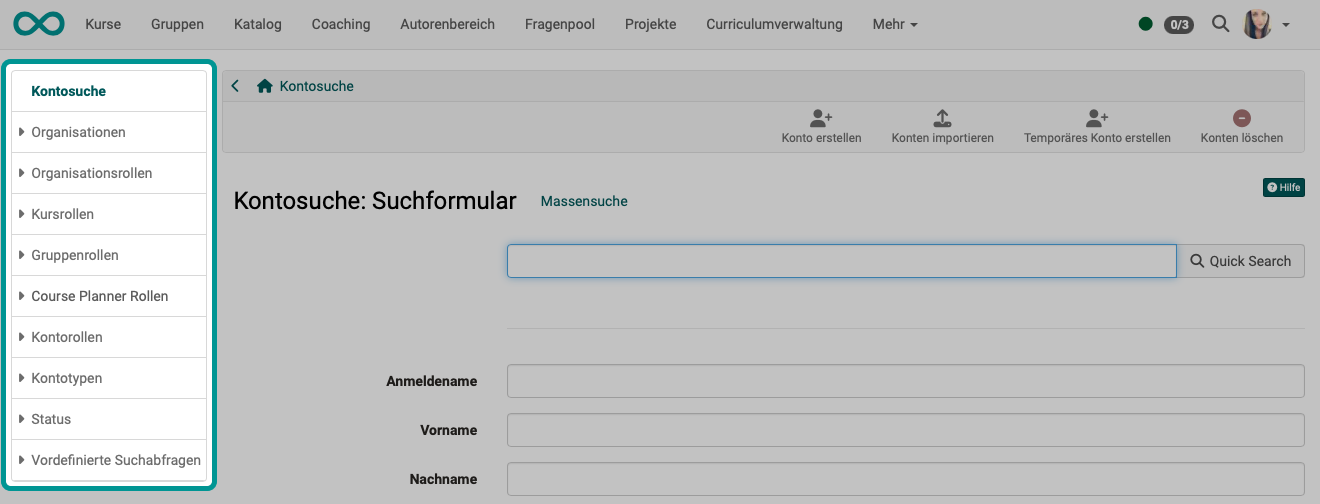Select Kontosuche in the sidebar
Image resolution: width=1320 pixels, height=504 pixels.
(x=69, y=91)
